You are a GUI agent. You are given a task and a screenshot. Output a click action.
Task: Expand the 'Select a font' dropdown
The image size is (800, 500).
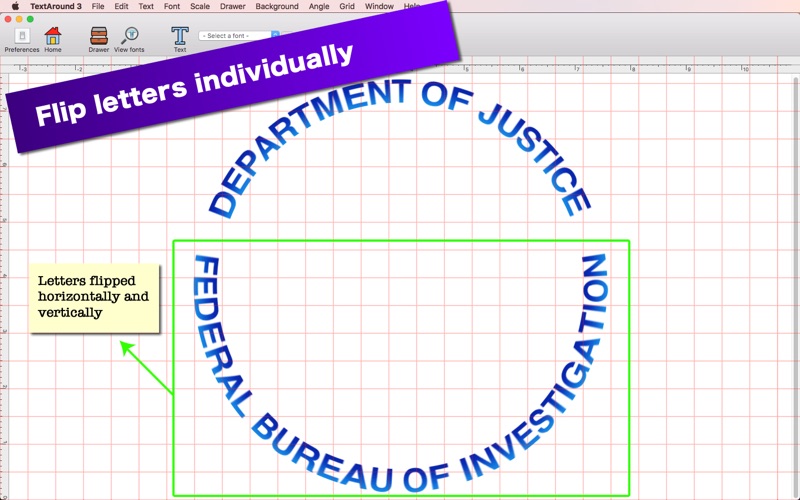[x=239, y=36]
